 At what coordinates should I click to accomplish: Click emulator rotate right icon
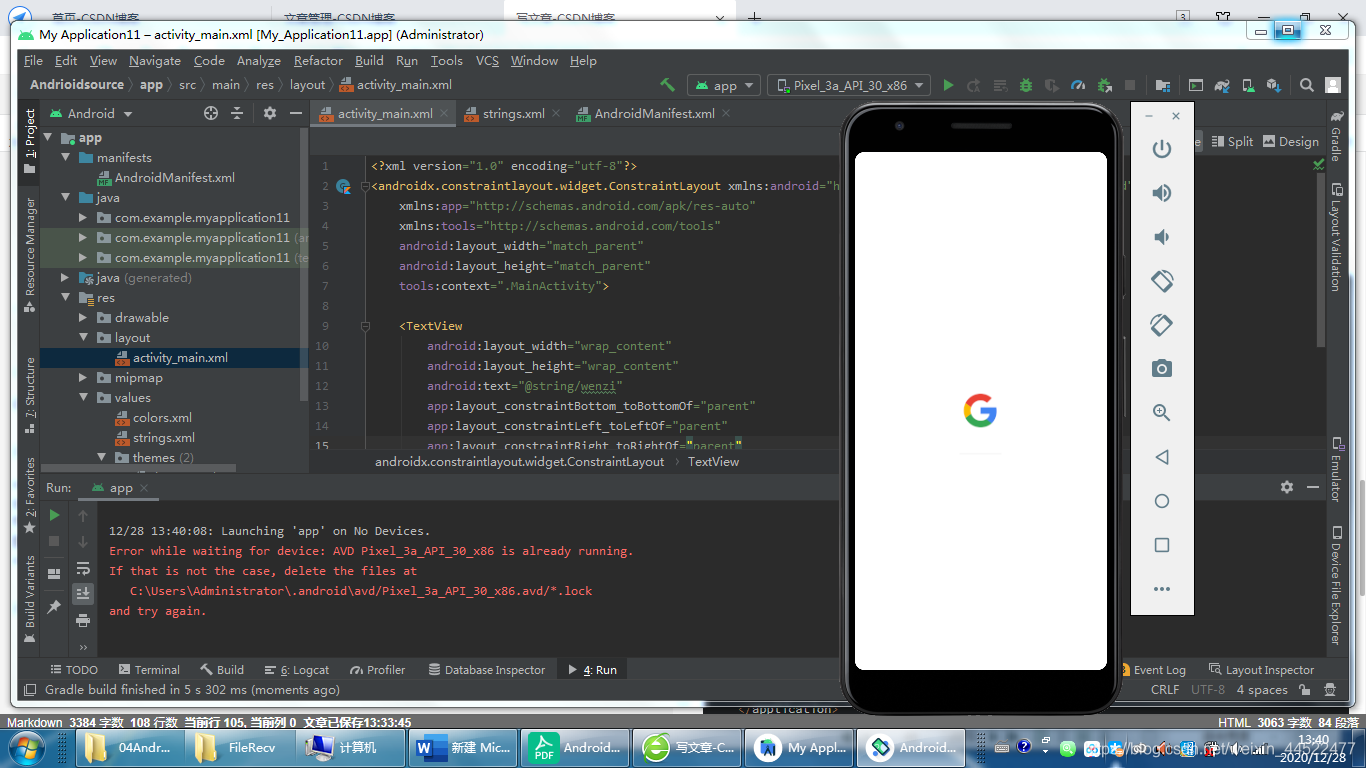click(1162, 325)
